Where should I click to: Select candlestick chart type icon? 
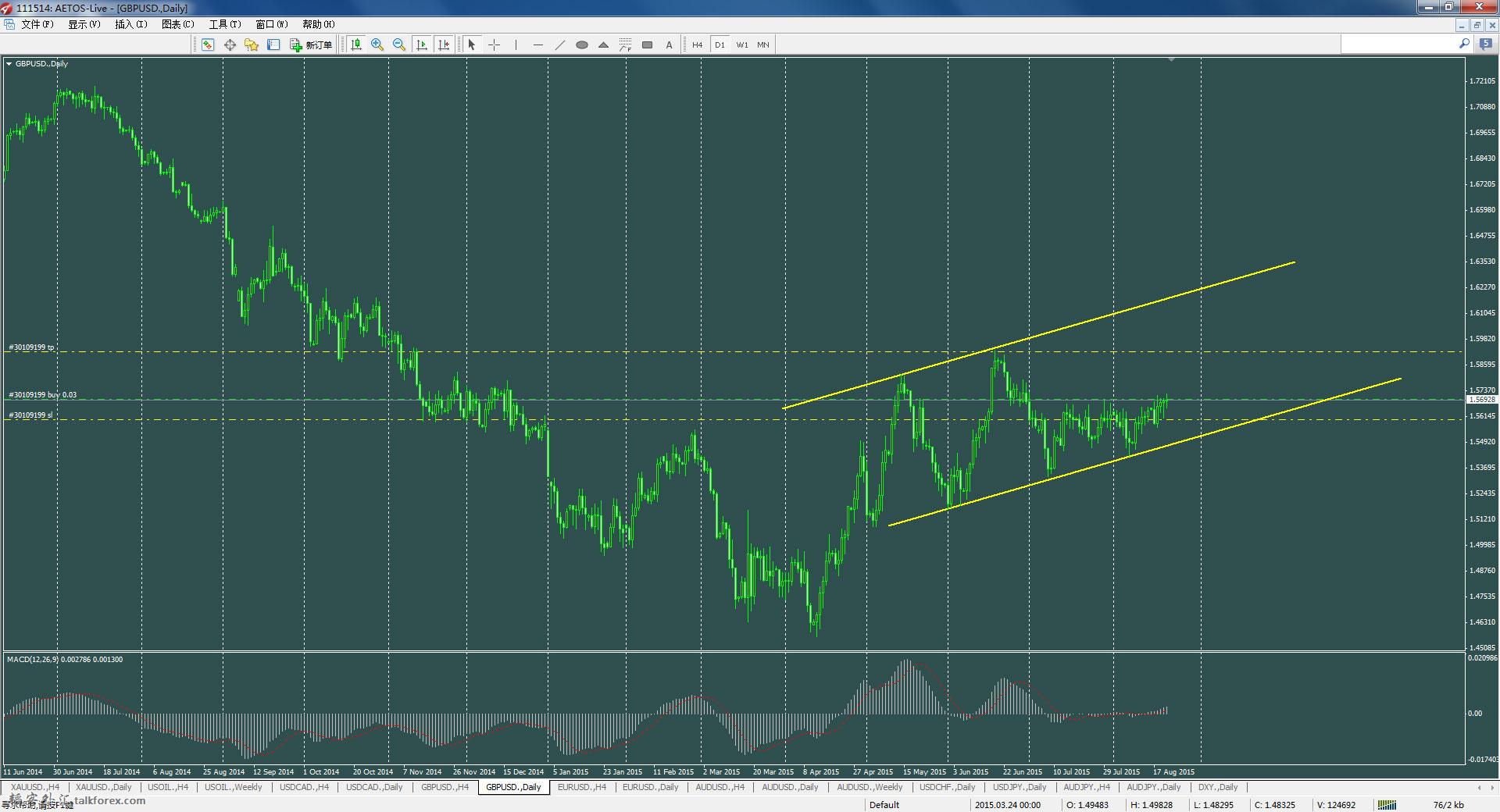356,45
